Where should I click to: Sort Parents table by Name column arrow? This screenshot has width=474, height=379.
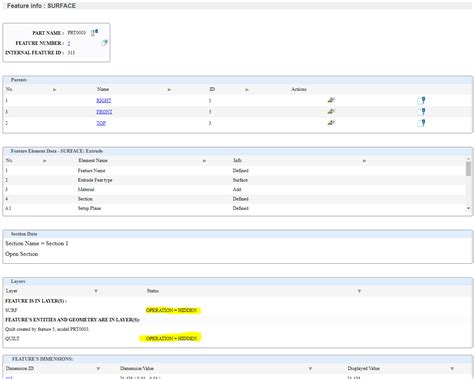coord(169,90)
